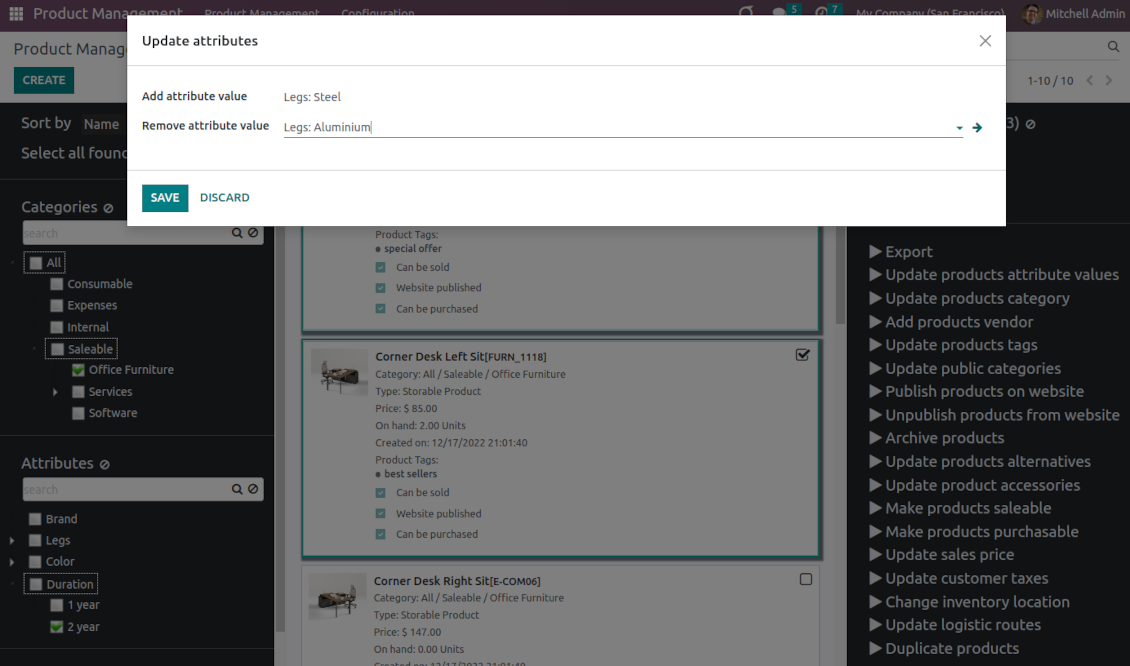The height and width of the screenshot is (666, 1130).
Task: Save the attribute update
Action: 165,197
